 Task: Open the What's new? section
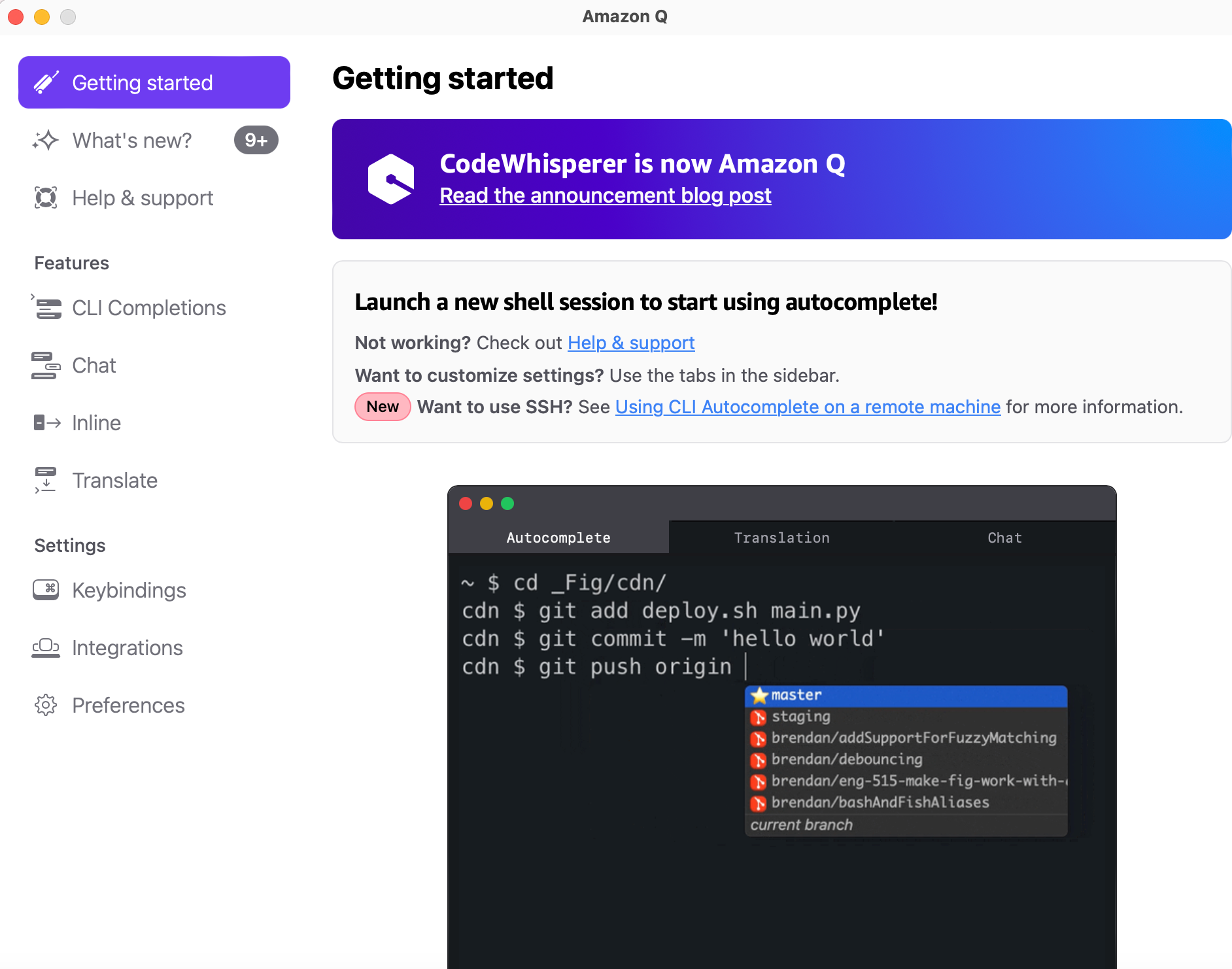point(154,140)
